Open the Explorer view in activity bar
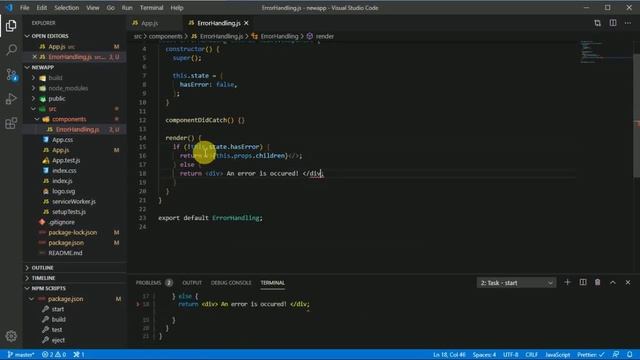Image resolution: width=640 pixels, height=360 pixels. pos(11,26)
